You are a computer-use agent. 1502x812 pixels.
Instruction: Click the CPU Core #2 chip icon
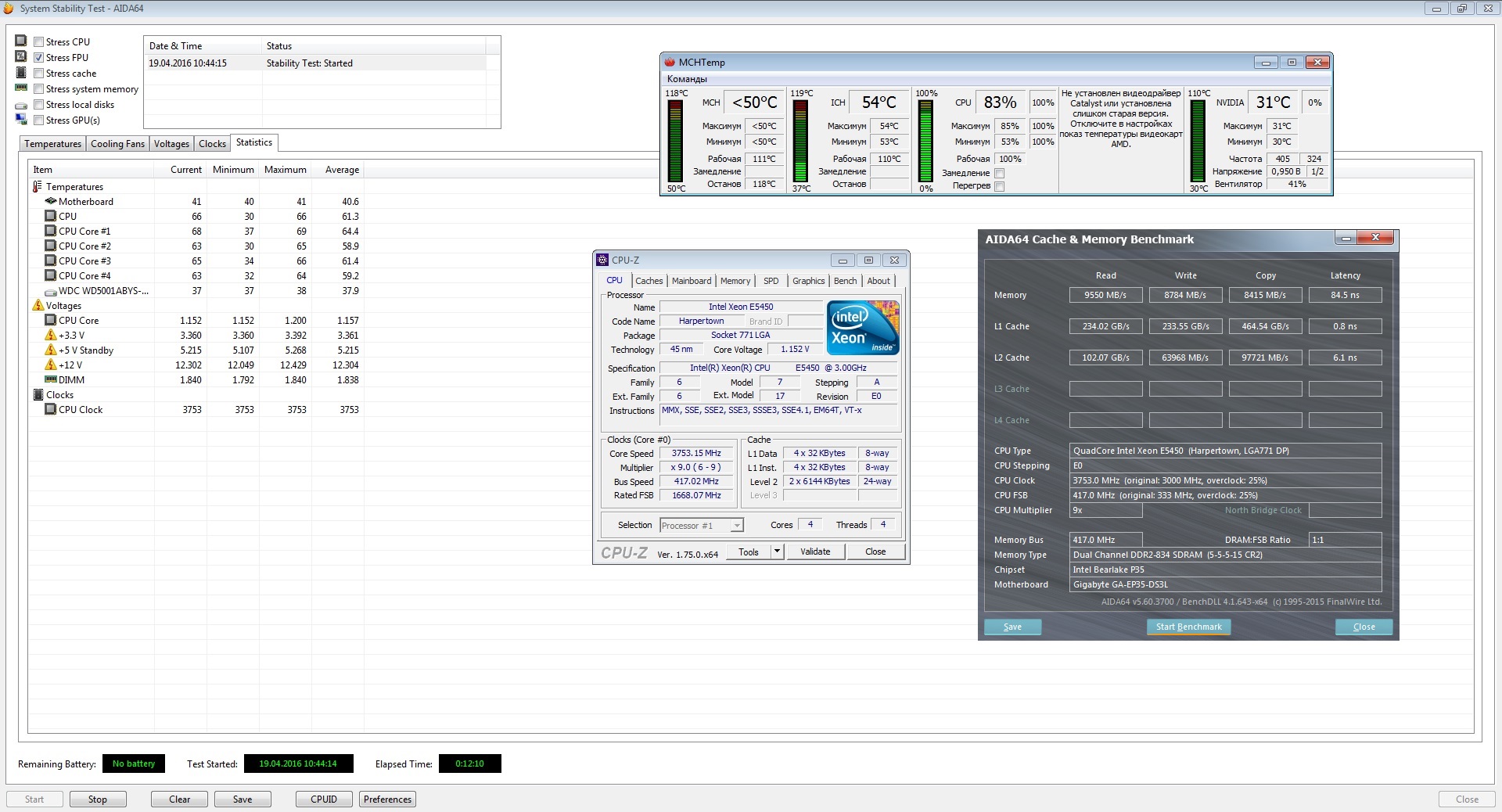[x=51, y=246]
